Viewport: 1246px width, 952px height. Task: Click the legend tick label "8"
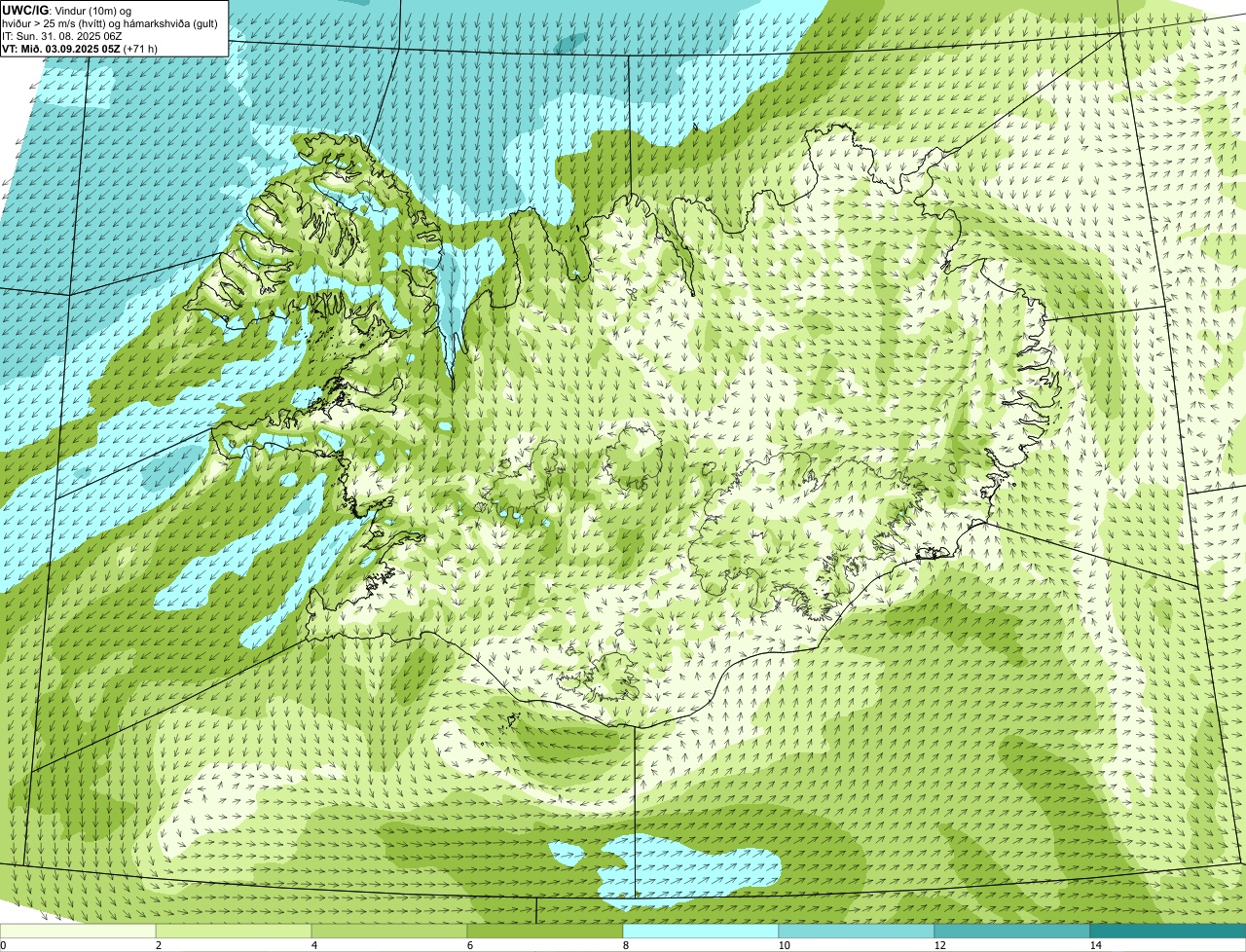pos(624,945)
